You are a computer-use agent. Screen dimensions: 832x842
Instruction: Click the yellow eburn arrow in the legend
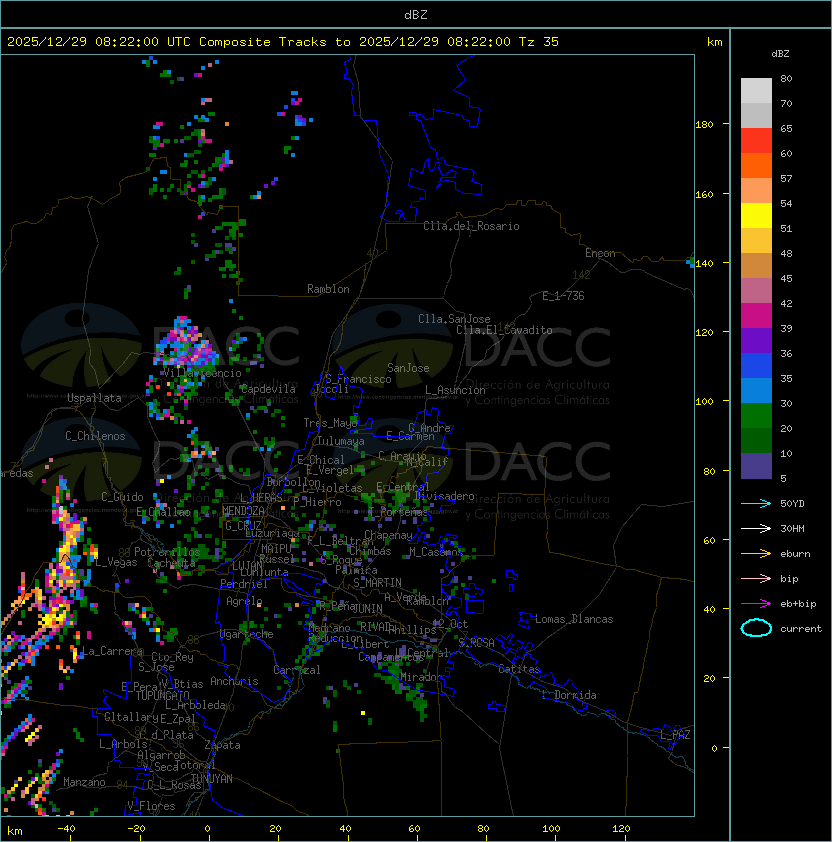point(756,554)
